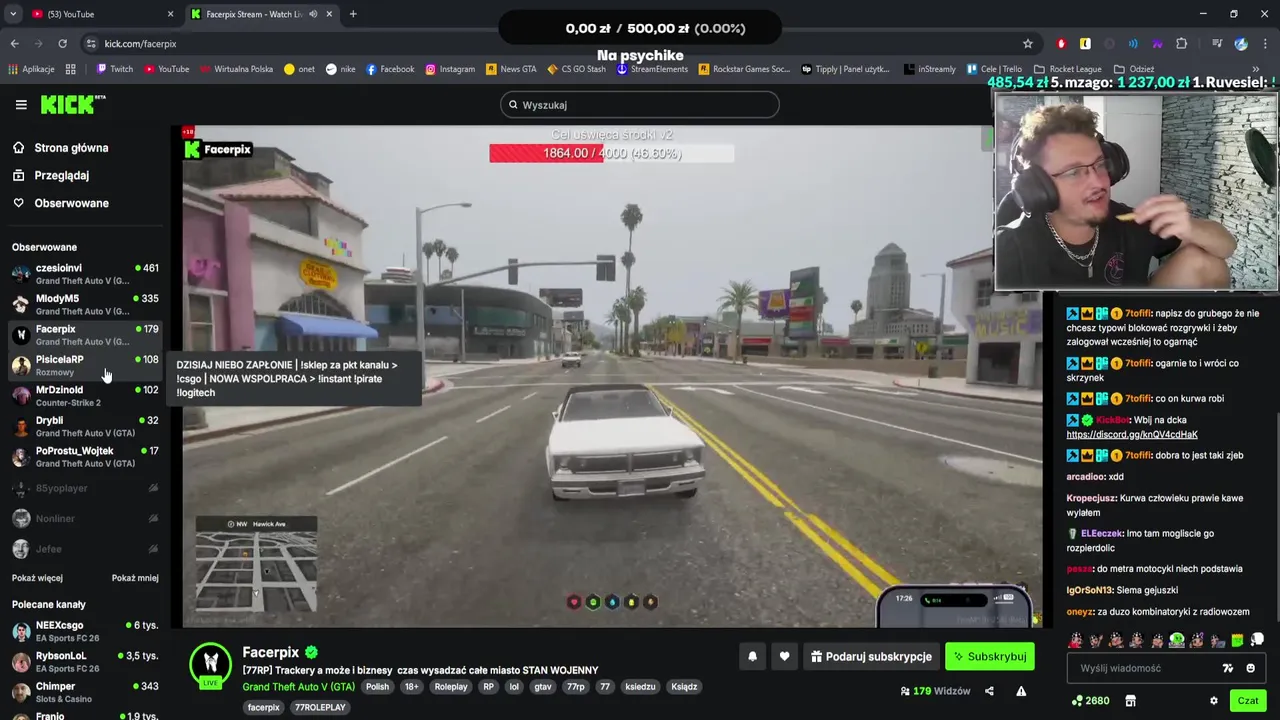Open StreamElements bookmark
1280x720 pixels.
coord(653,69)
